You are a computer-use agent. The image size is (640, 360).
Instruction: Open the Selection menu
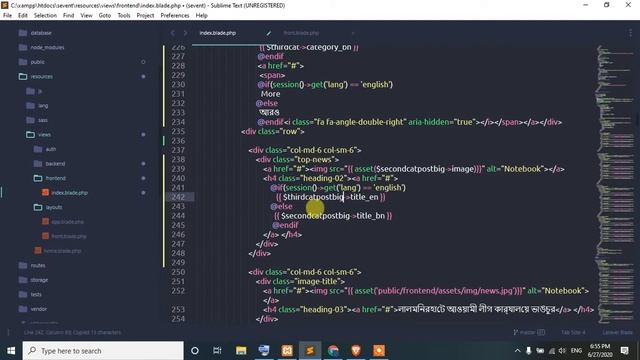45,16
